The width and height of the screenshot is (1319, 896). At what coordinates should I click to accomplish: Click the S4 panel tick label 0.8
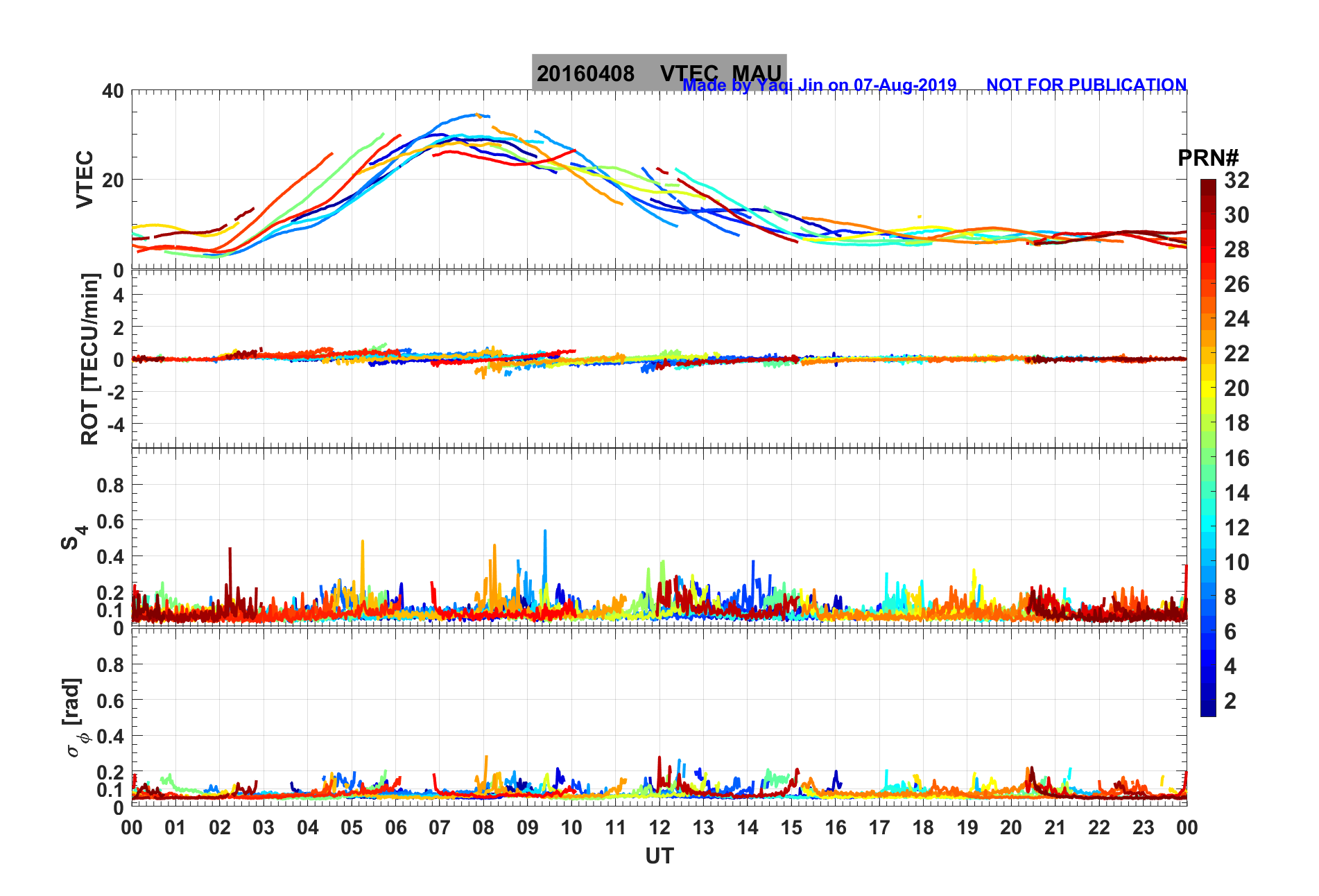pos(110,485)
